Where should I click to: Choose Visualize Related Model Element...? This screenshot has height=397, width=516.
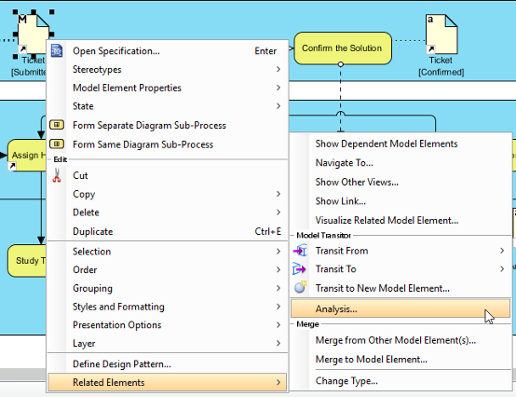[400, 220]
